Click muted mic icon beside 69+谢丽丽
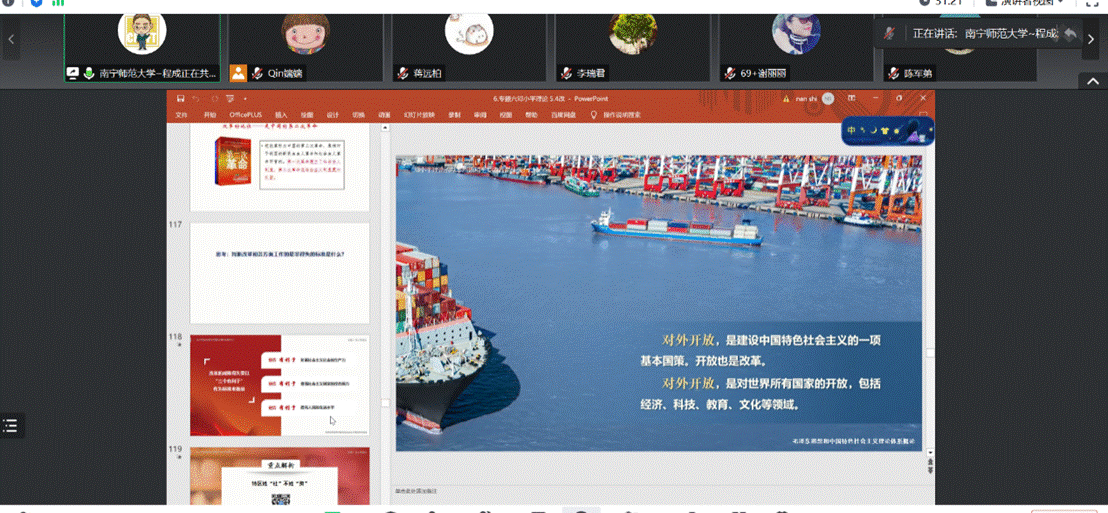The height and width of the screenshot is (513, 1108). coord(730,73)
